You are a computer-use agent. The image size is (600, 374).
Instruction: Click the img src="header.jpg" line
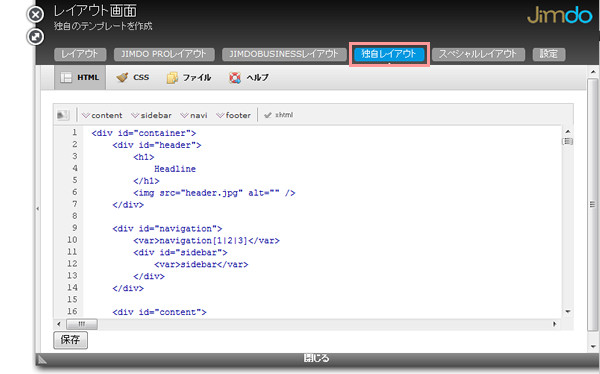tap(214, 193)
